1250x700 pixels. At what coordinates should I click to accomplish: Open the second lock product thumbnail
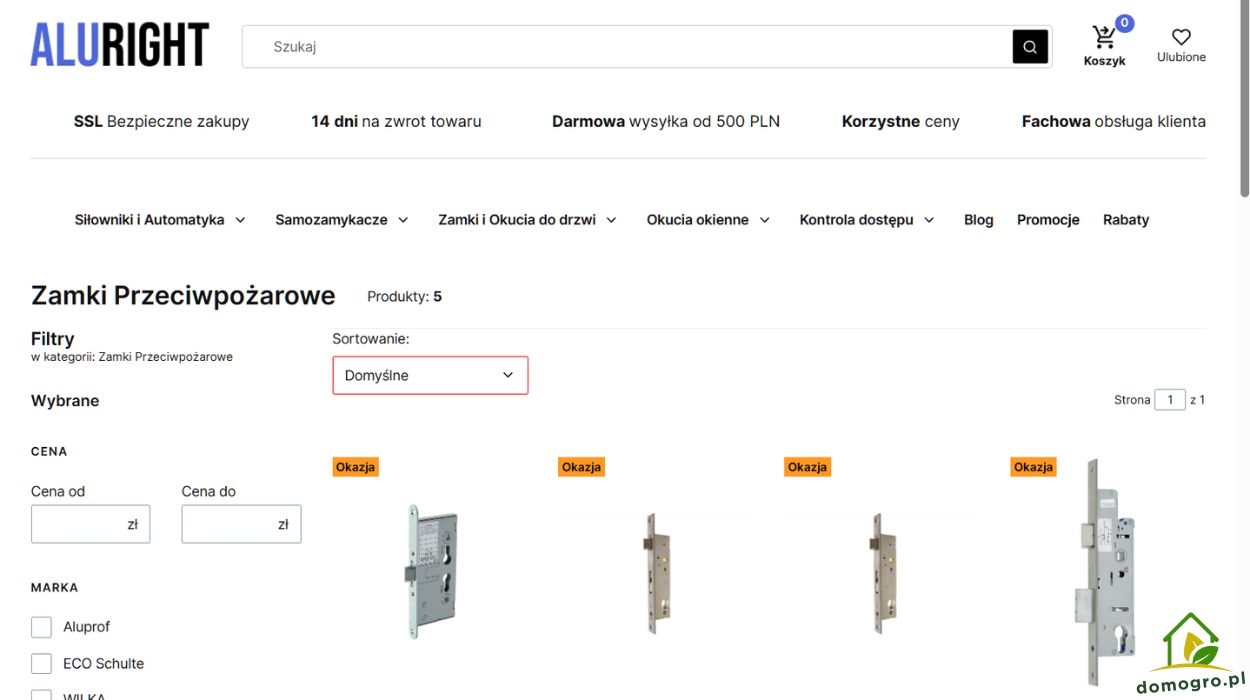(x=657, y=573)
